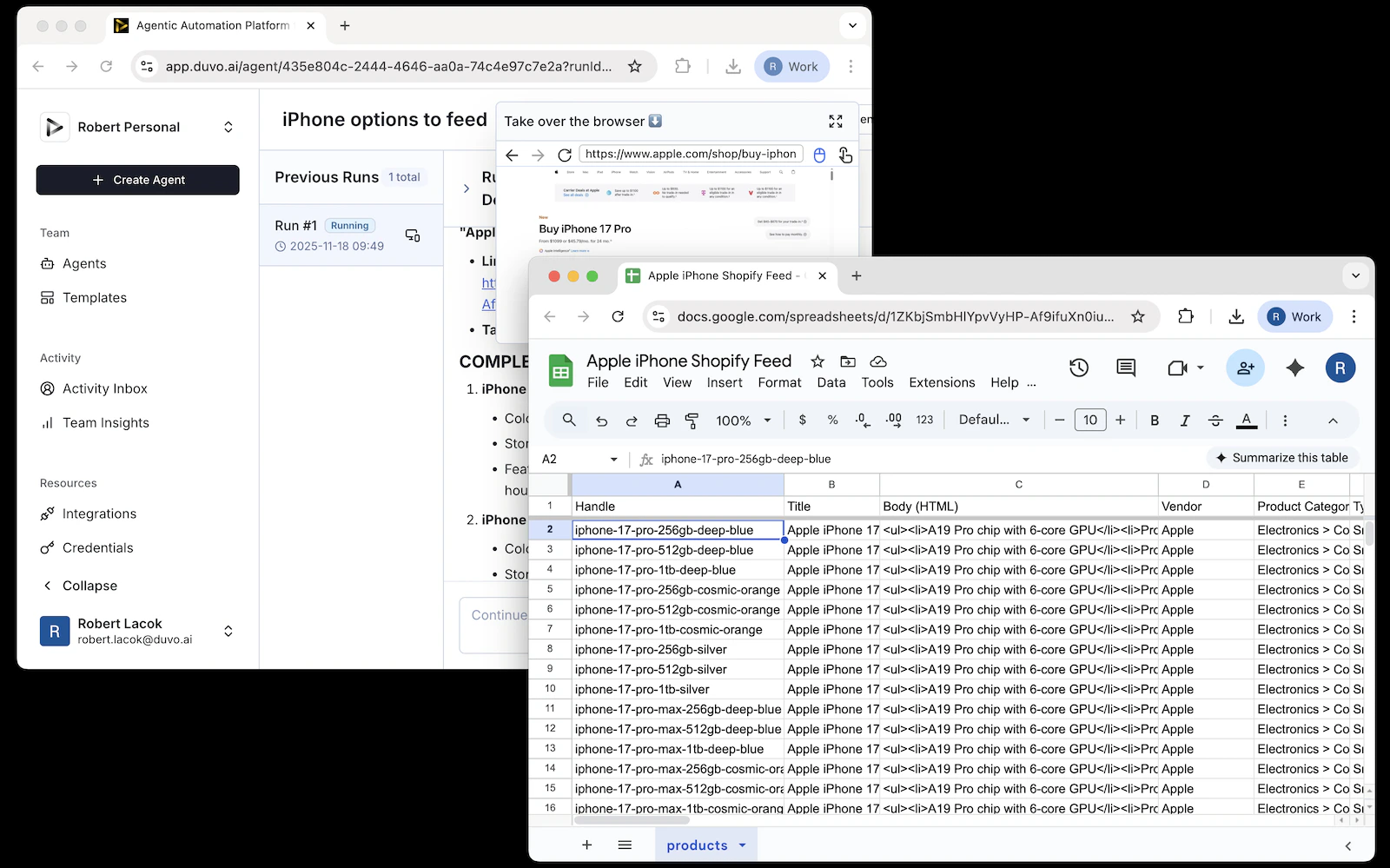Screen dimensions: 1390x868
Task: Click the font size field showing 10
Action: tap(1090, 421)
